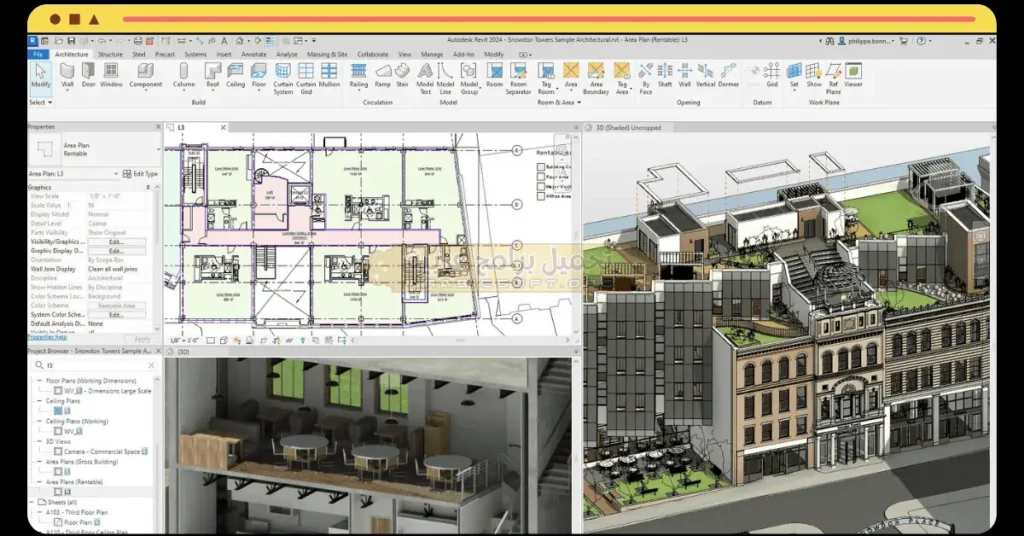Open the Manage ribbon tab
Image resolution: width=1024 pixels, height=536 pixels.
click(x=432, y=55)
